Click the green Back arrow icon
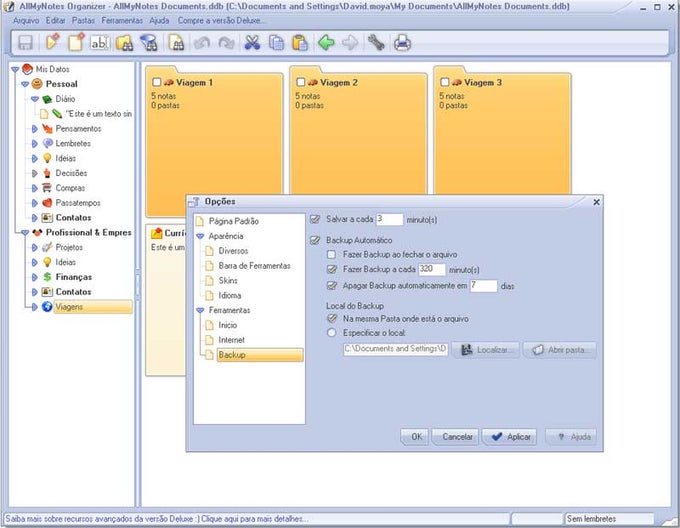This screenshot has height=528, width=680. tap(326, 43)
